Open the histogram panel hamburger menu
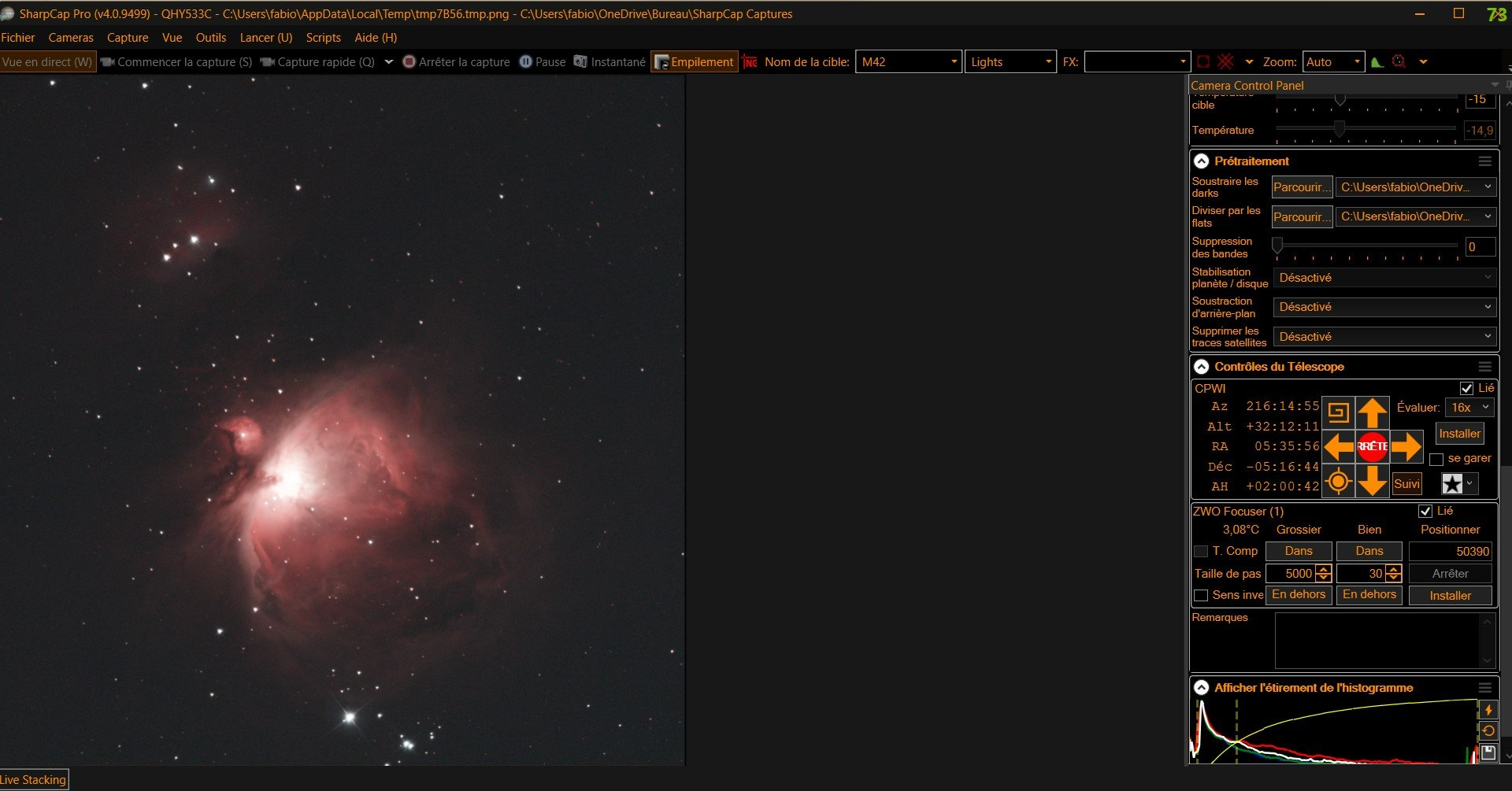The image size is (1512, 791). [x=1485, y=688]
